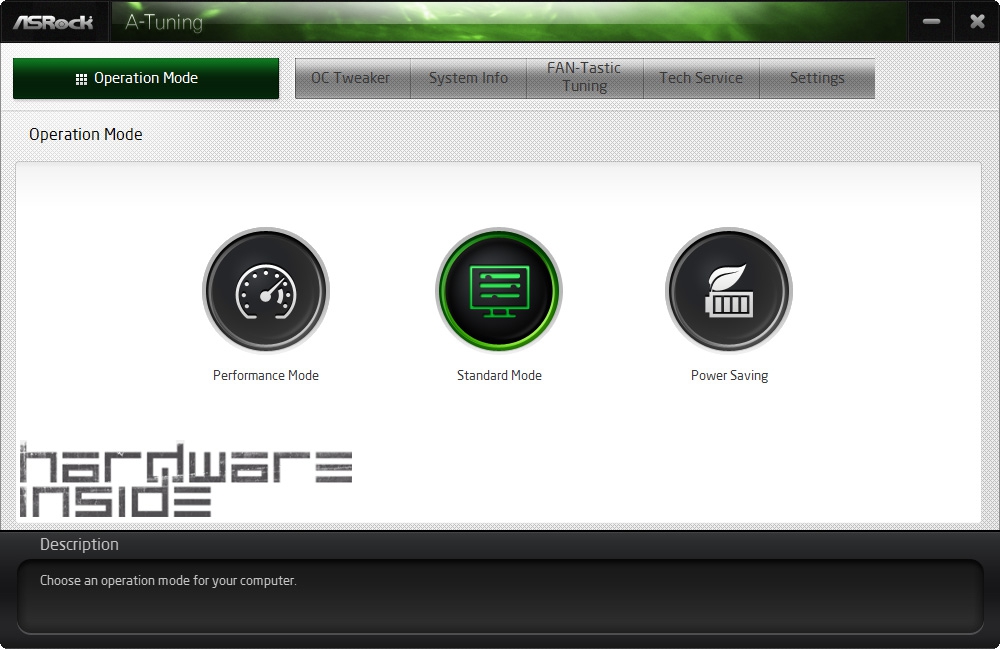Screen dimensions: 1000x649
Task: Choose the Power Saving battery leaf icon
Action: point(729,291)
